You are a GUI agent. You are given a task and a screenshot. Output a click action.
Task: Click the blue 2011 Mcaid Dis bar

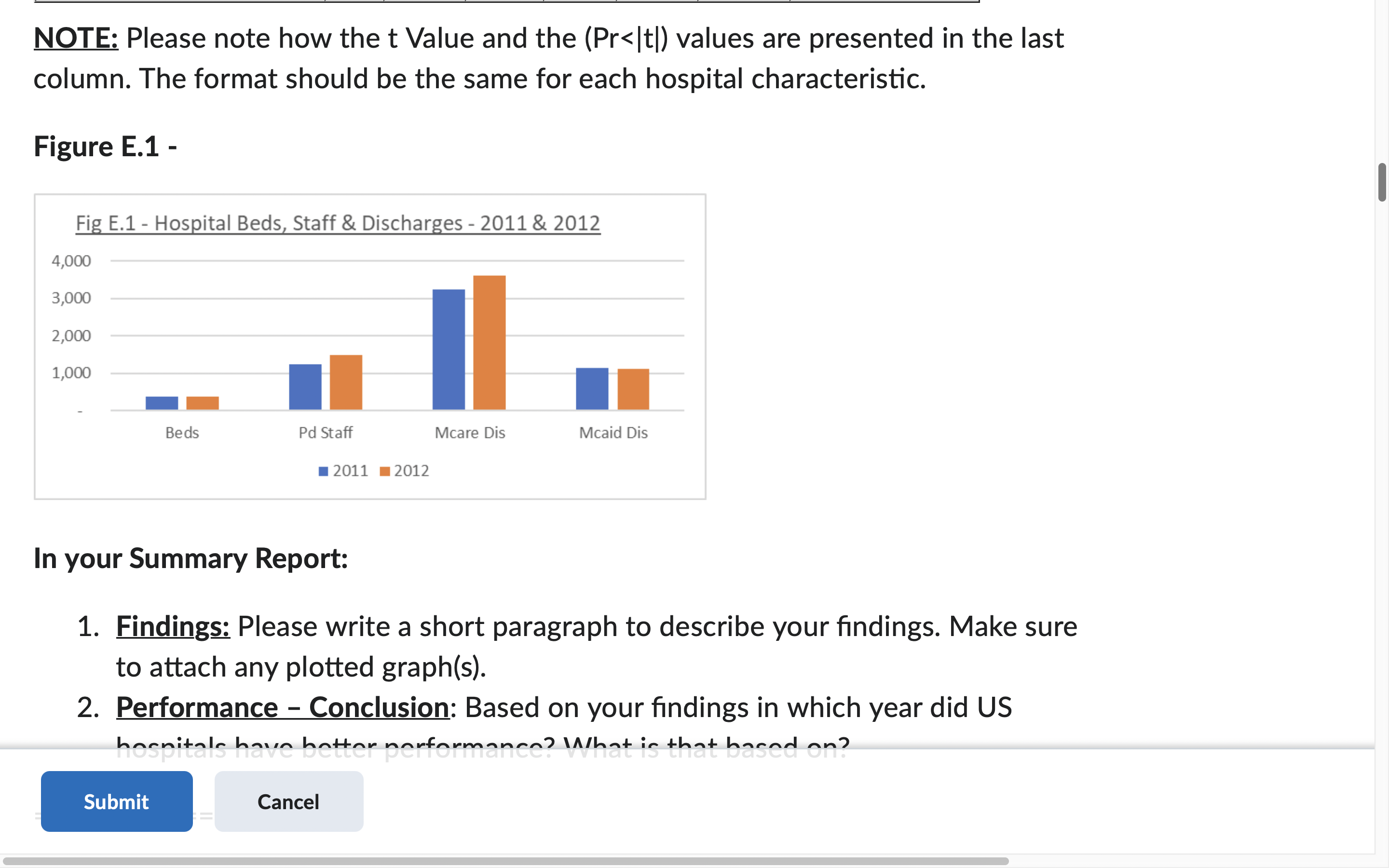click(592, 389)
